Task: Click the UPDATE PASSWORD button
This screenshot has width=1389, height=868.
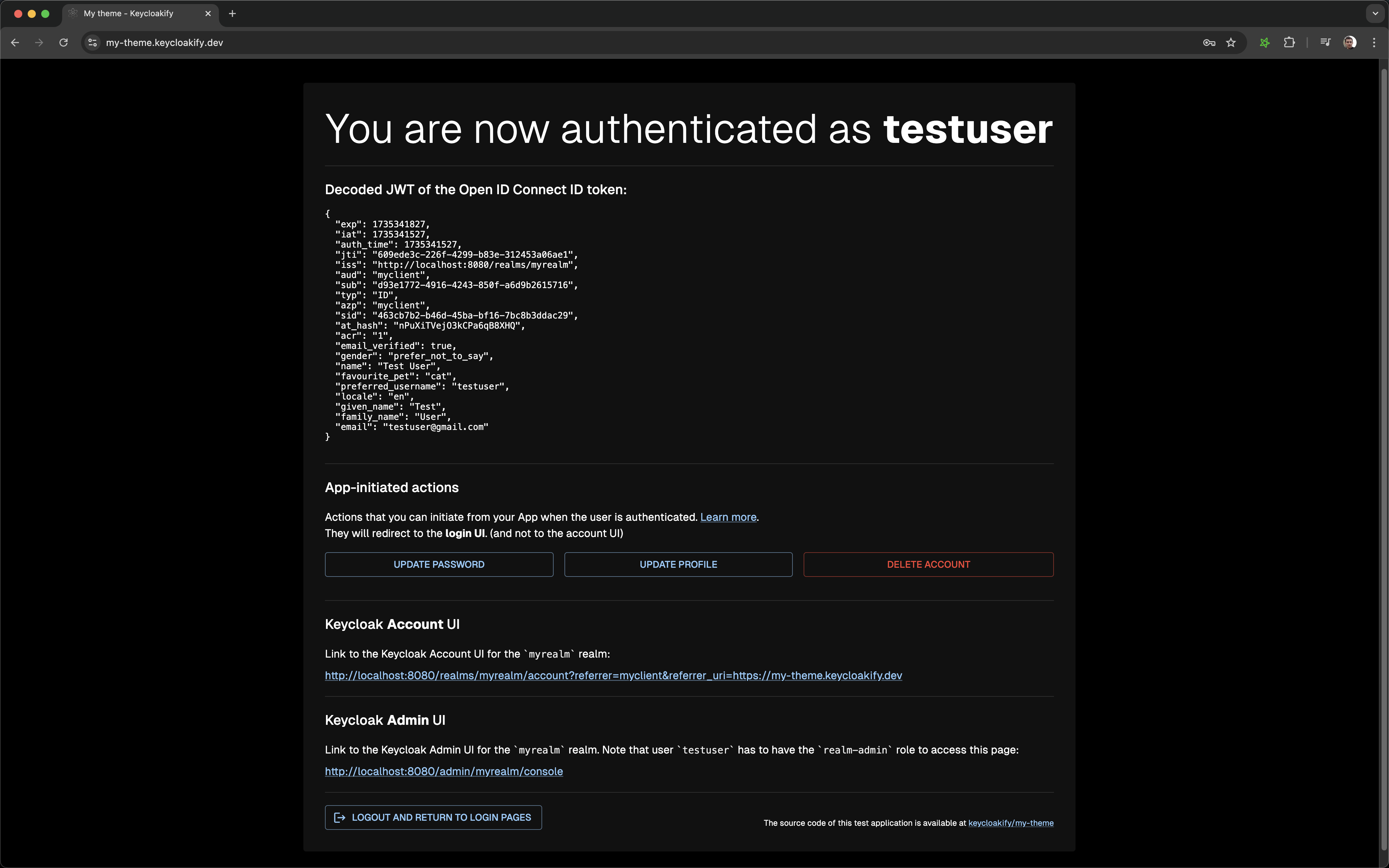Action: [x=438, y=564]
